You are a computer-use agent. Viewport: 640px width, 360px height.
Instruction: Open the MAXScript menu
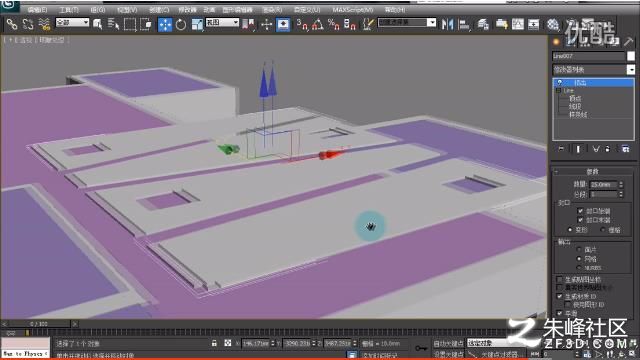pos(352,9)
